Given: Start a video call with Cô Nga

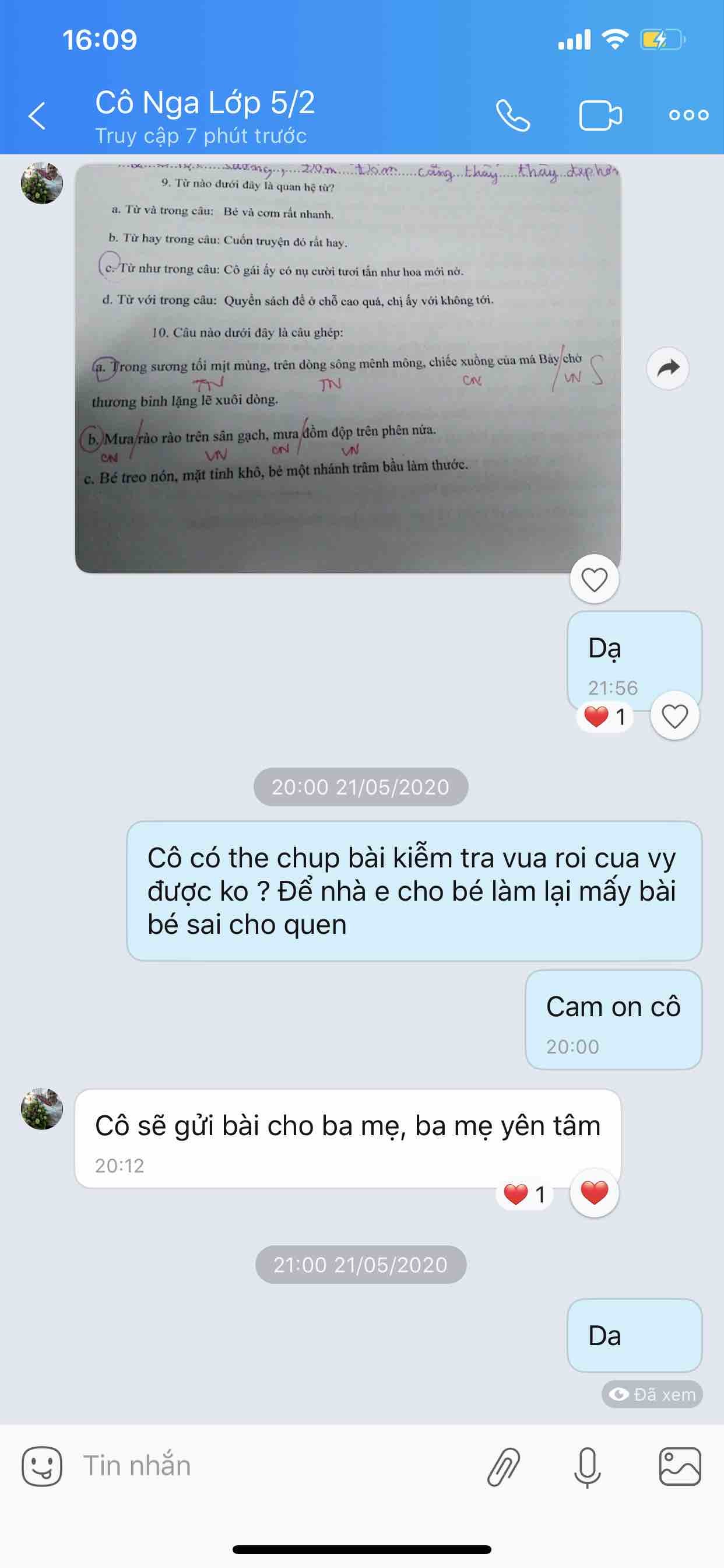Looking at the screenshot, I should click(600, 116).
